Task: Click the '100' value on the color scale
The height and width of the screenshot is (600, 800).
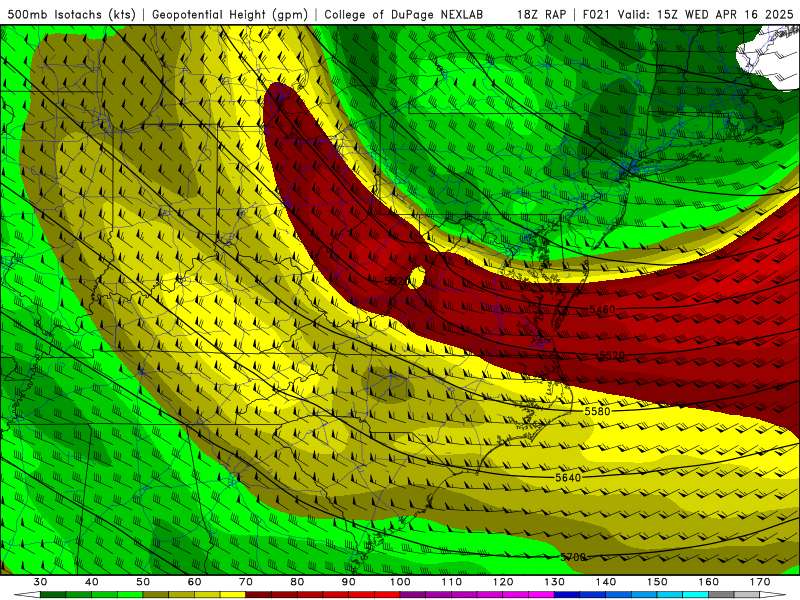Action: pyautogui.click(x=400, y=582)
